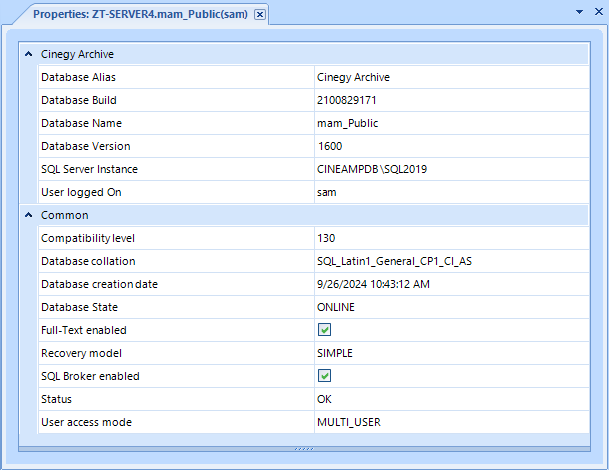Click the OK status value
This screenshot has height=470, width=609.
pyautogui.click(x=324, y=399)
